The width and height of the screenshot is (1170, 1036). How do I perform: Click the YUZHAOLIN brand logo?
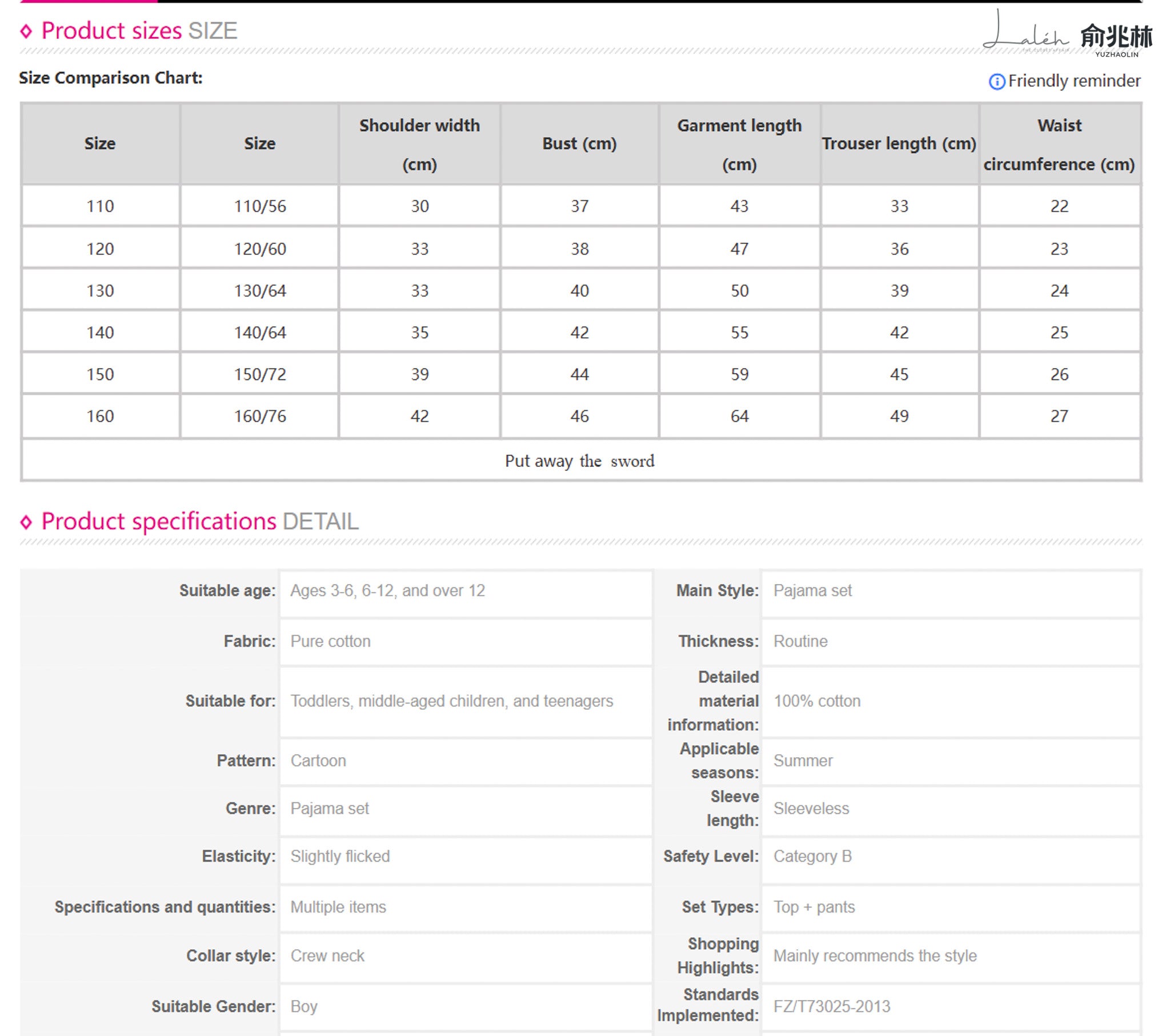tap(1116, 39)
